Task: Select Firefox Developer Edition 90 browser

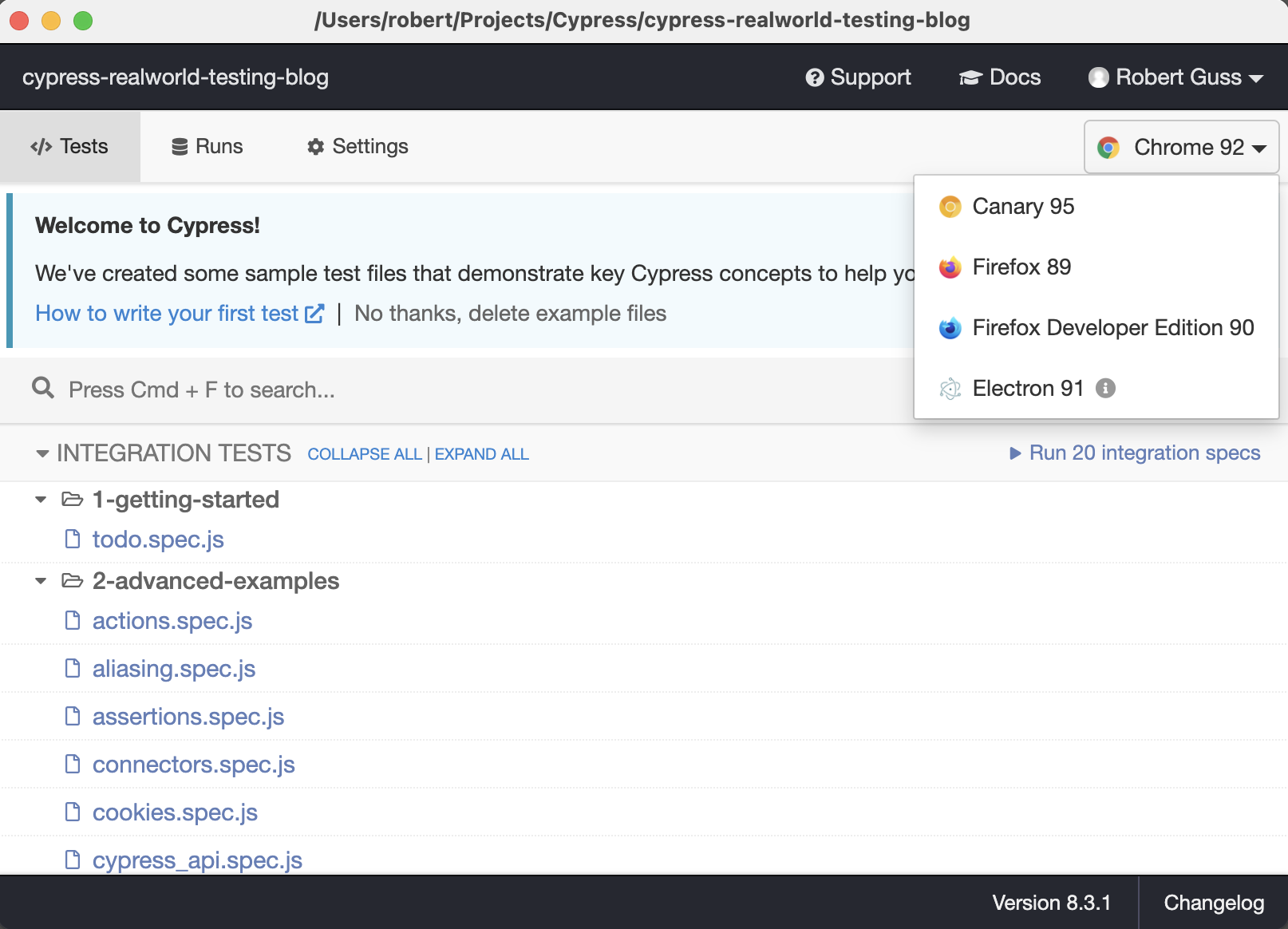Action: click(1096, 328)
